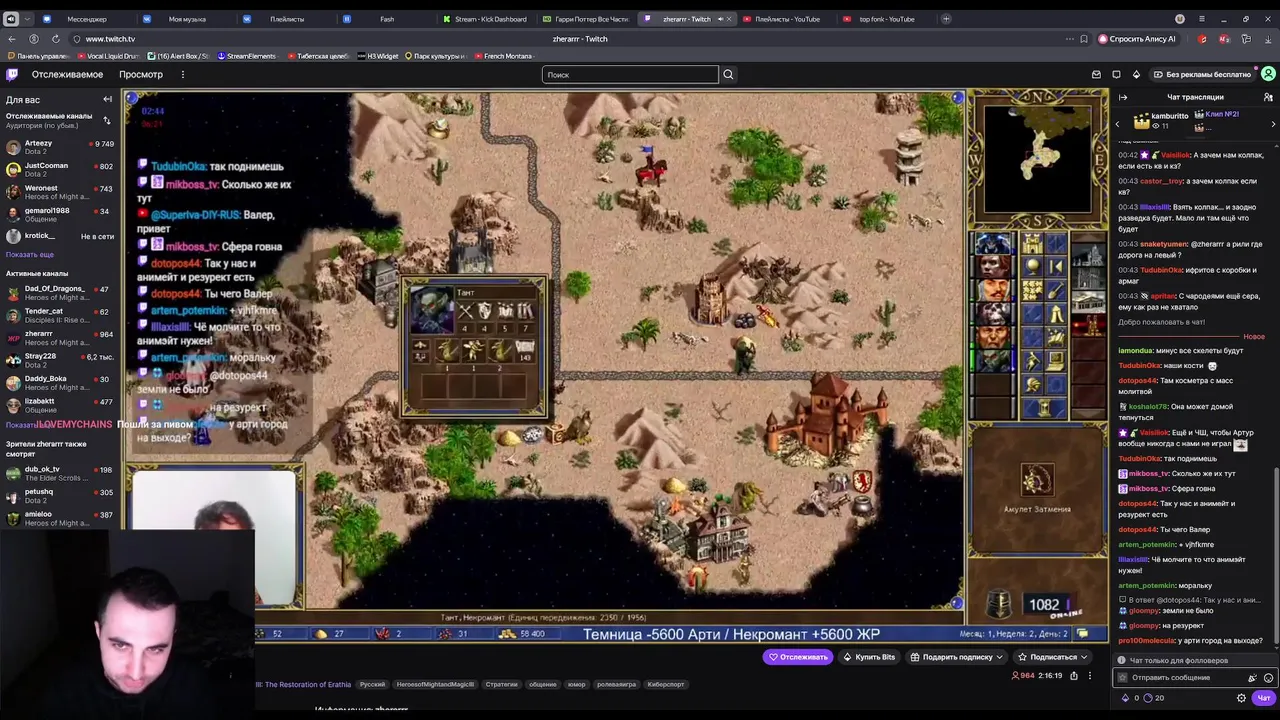Open the Arteezy channel in sidebar
The image size is (1280, 720).
tap(58, 147)
